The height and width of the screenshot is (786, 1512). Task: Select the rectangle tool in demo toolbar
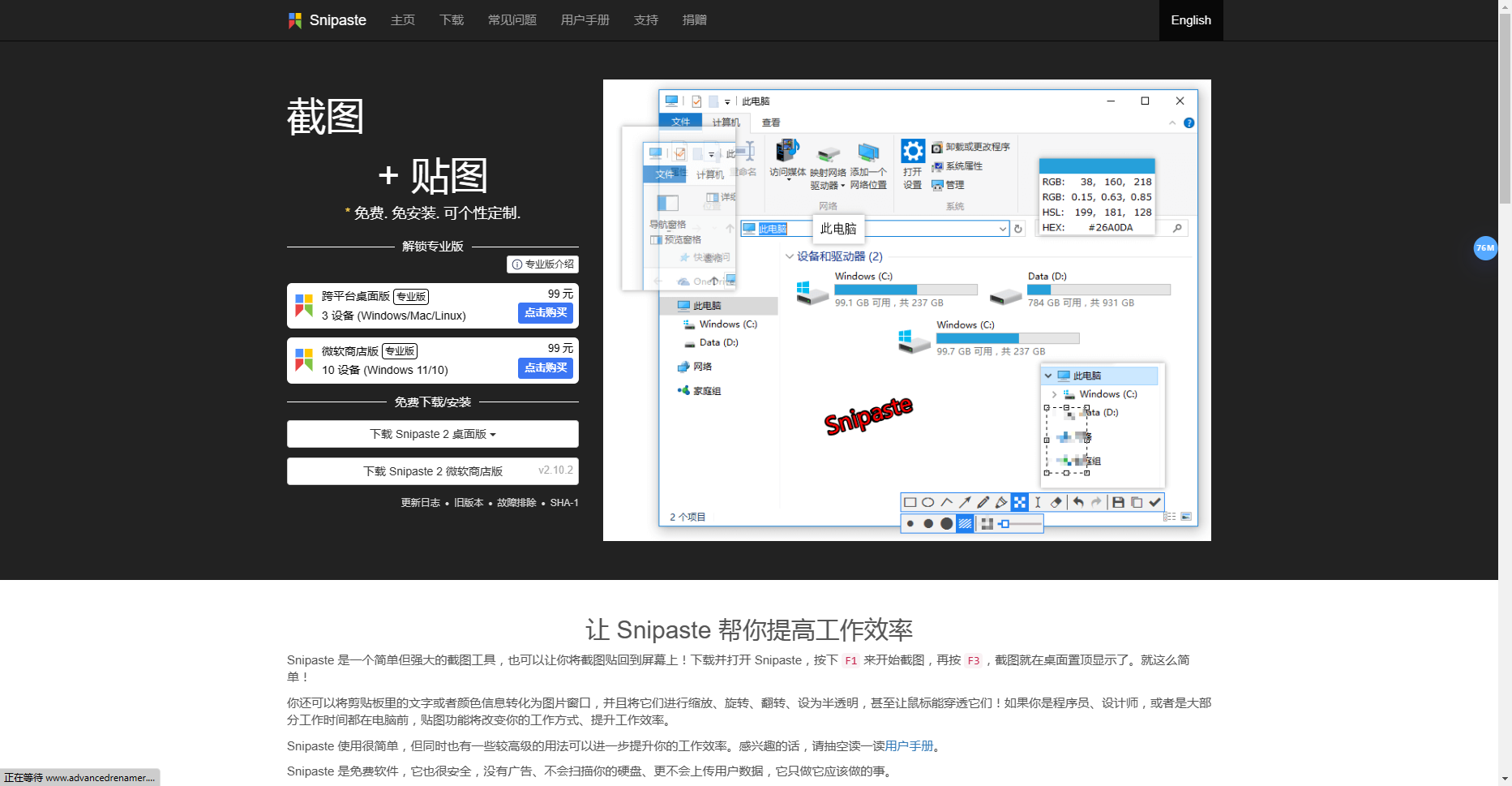tap(910, 503)
